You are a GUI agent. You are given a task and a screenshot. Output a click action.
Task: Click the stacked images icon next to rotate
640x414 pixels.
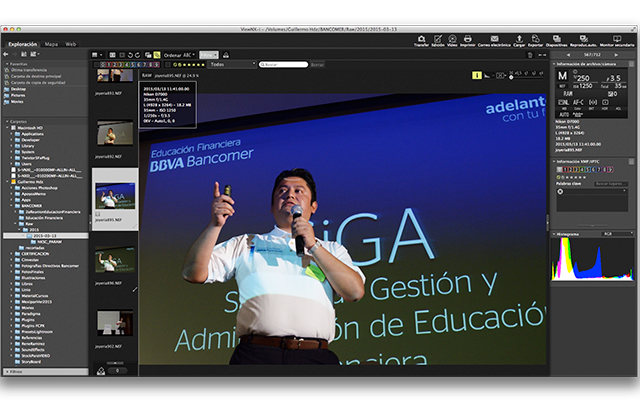click(x=148, y=55)
